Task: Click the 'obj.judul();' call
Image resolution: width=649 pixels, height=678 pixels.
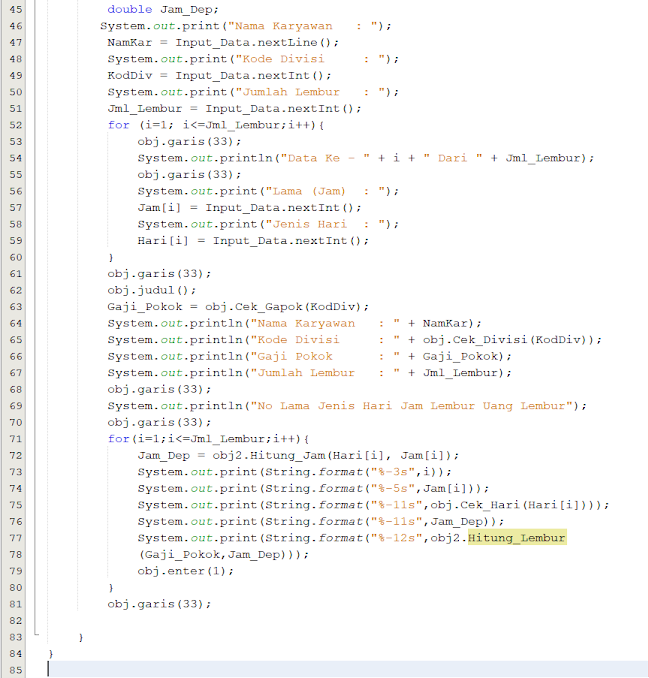Action: [x=152, y=290]
